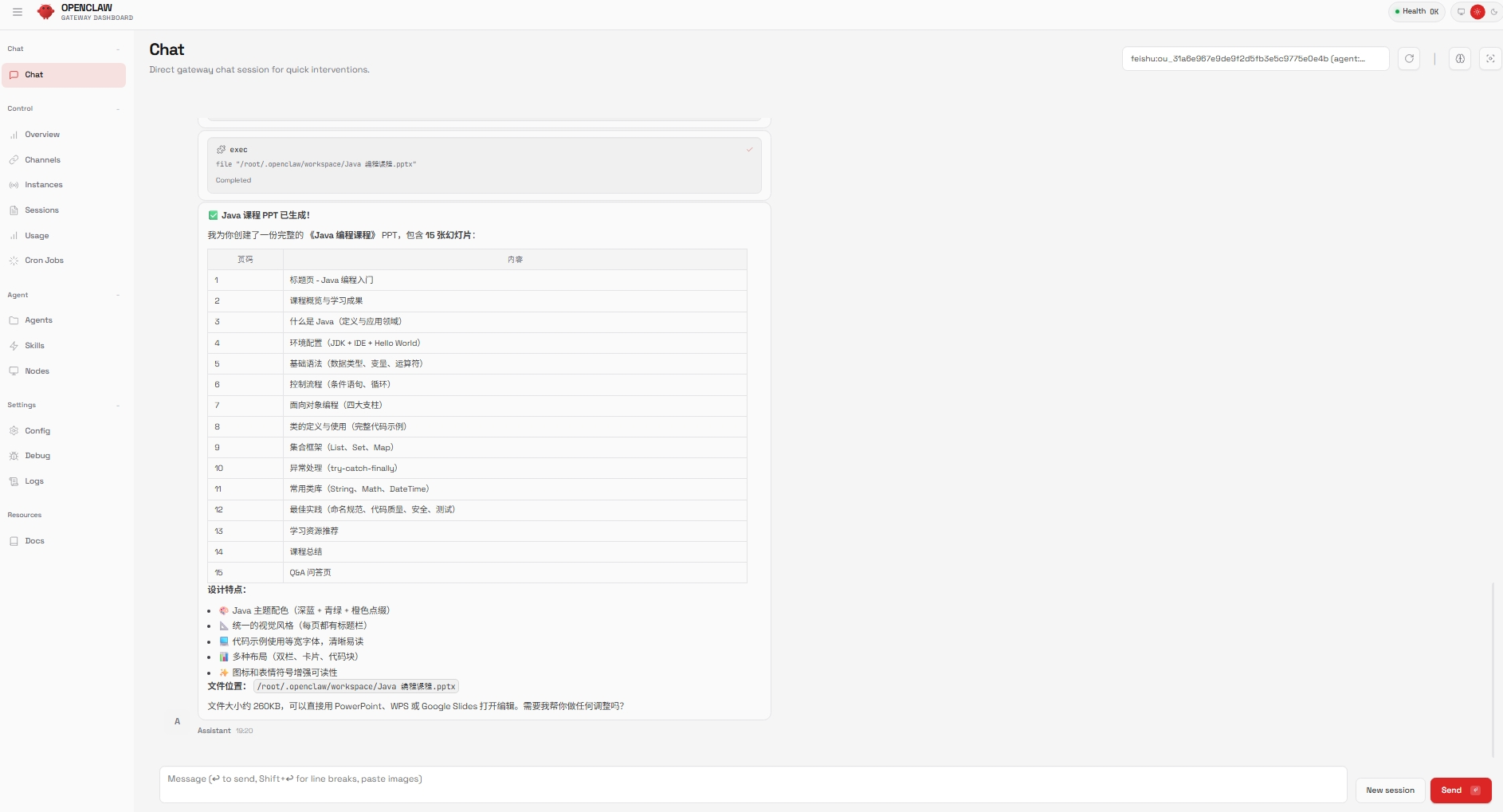Click the New session button
The height and width of the screenshot is (812, 1503).
click(1390, 790)
